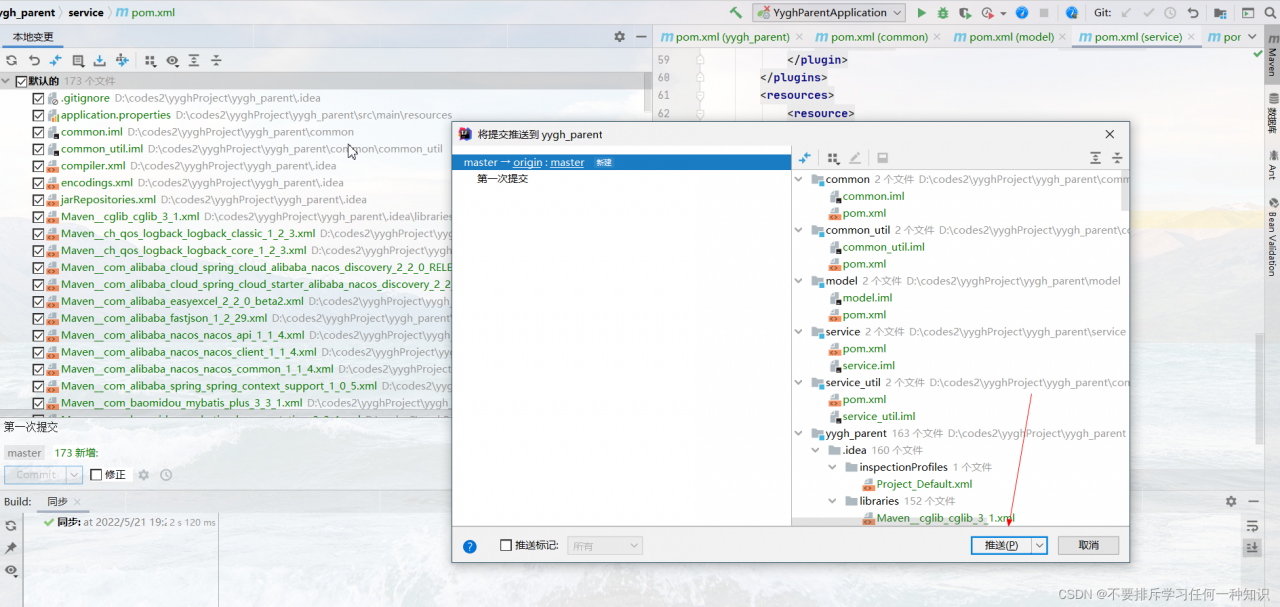Collapse the common module in push tree

click(799, 180)
